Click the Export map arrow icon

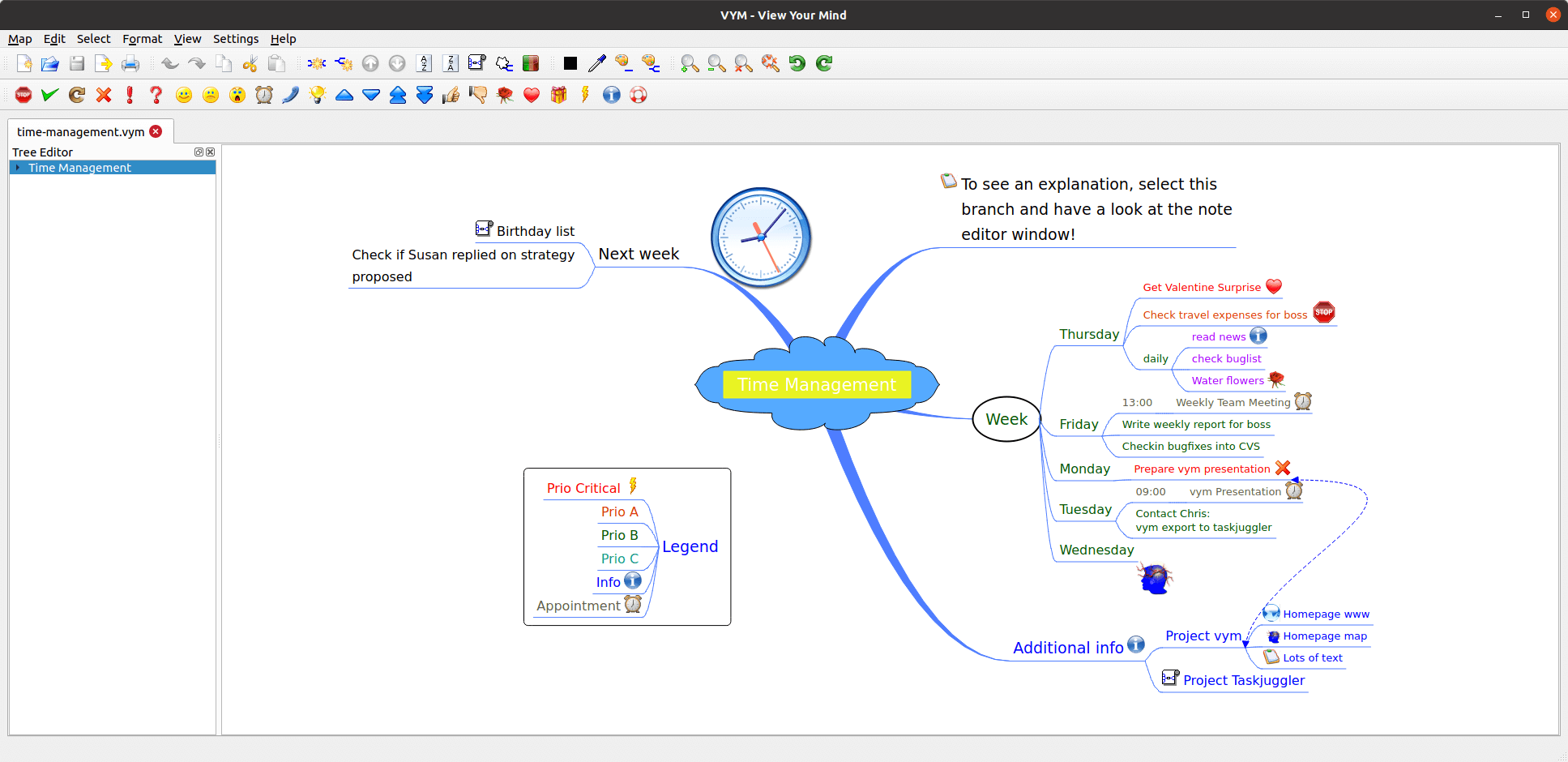(104, 63)
